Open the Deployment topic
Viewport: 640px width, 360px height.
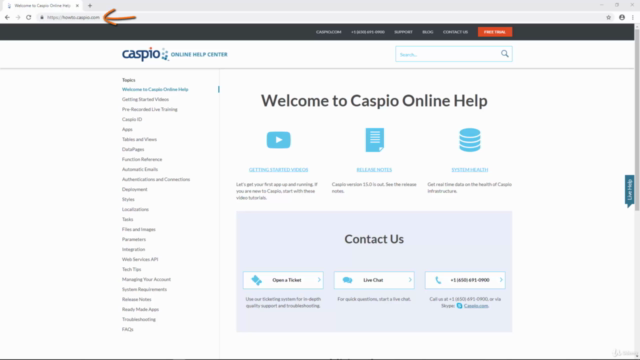[x=134, y=189]
